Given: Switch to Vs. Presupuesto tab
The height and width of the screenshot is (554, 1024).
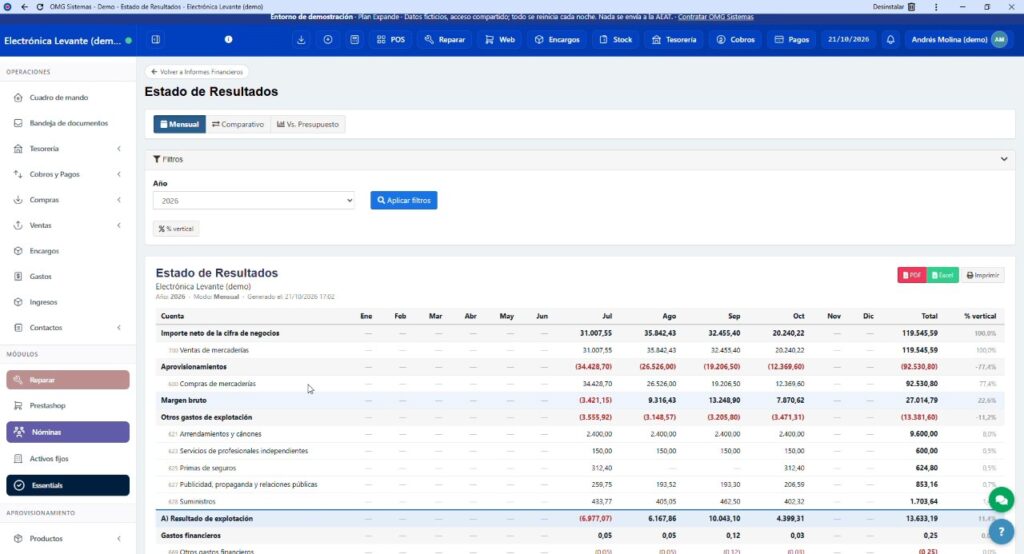Looking at the screenshot, I should coord(308,124).
